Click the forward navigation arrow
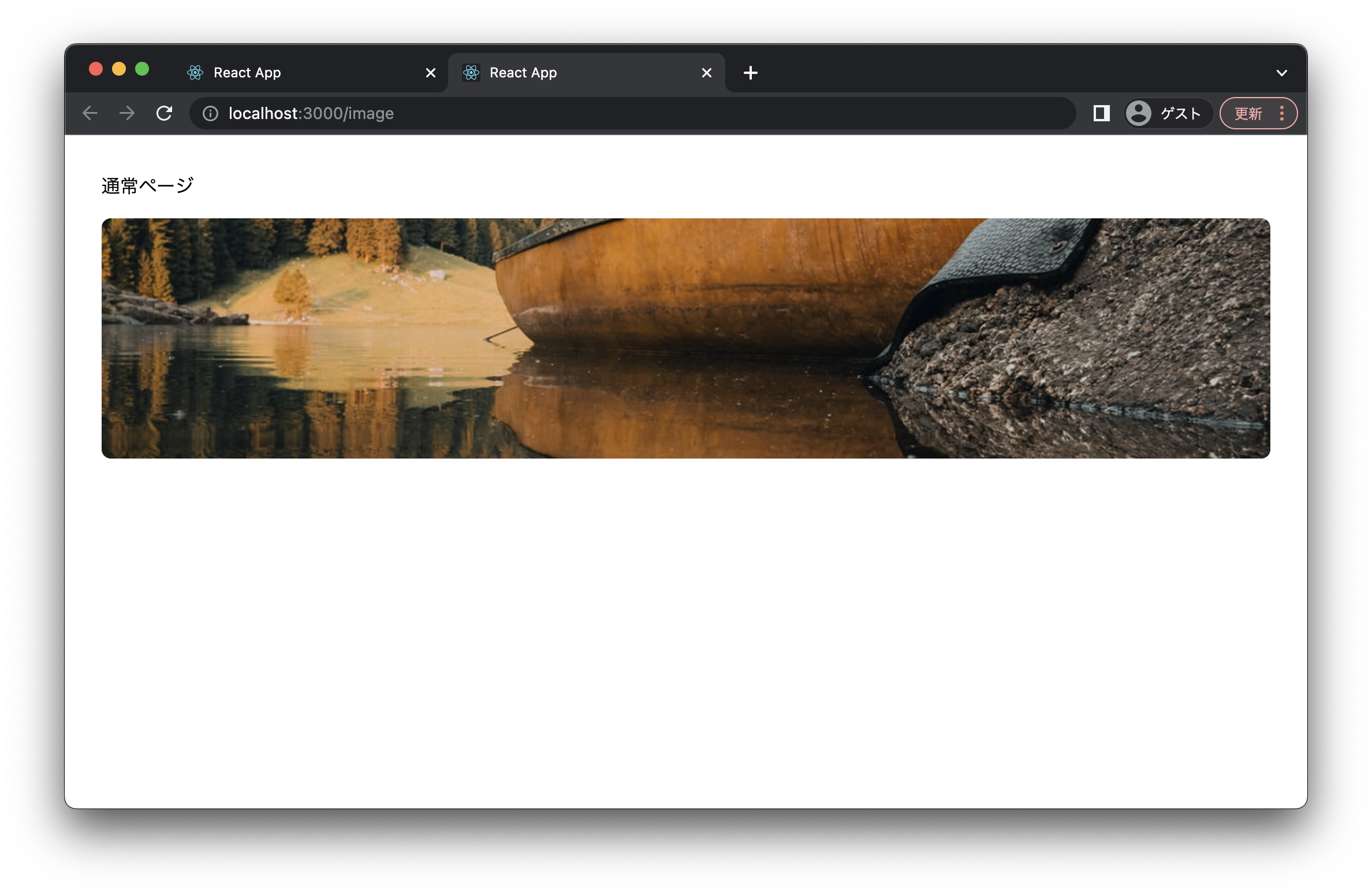The image size is (1372, 894). coord(127,113)
